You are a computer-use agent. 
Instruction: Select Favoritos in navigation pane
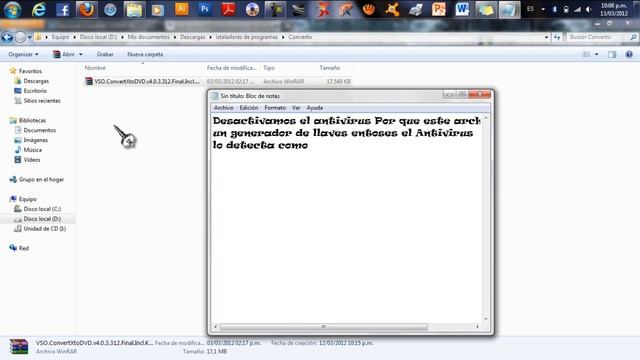click(30, 71)
